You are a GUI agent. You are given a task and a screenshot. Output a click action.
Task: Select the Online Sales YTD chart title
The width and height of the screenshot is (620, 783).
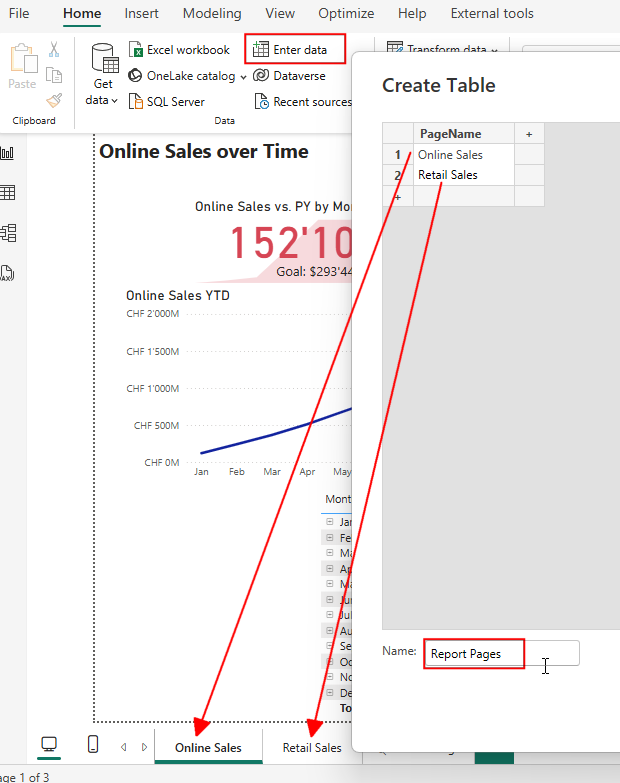(178, 296)
